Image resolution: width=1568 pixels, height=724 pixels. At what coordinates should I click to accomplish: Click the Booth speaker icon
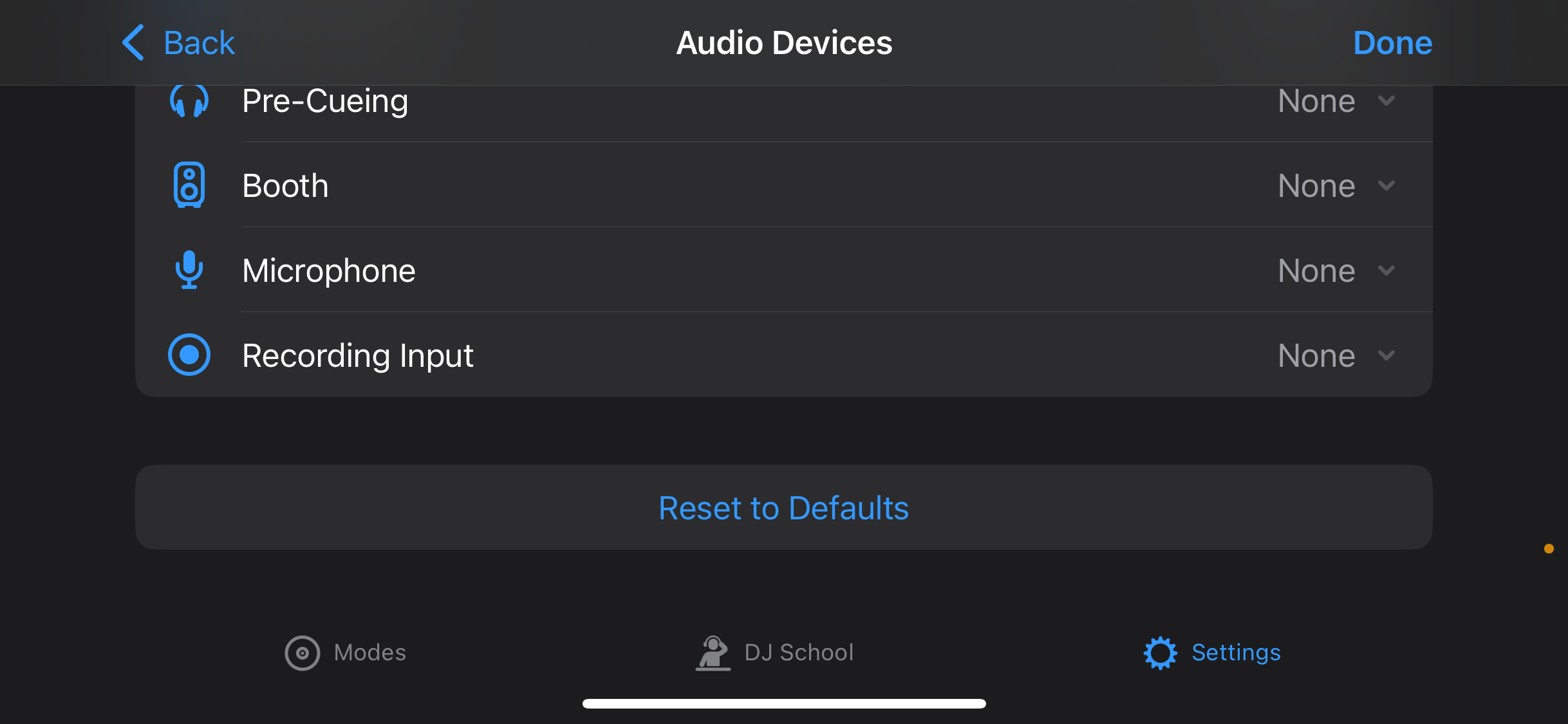189,185
